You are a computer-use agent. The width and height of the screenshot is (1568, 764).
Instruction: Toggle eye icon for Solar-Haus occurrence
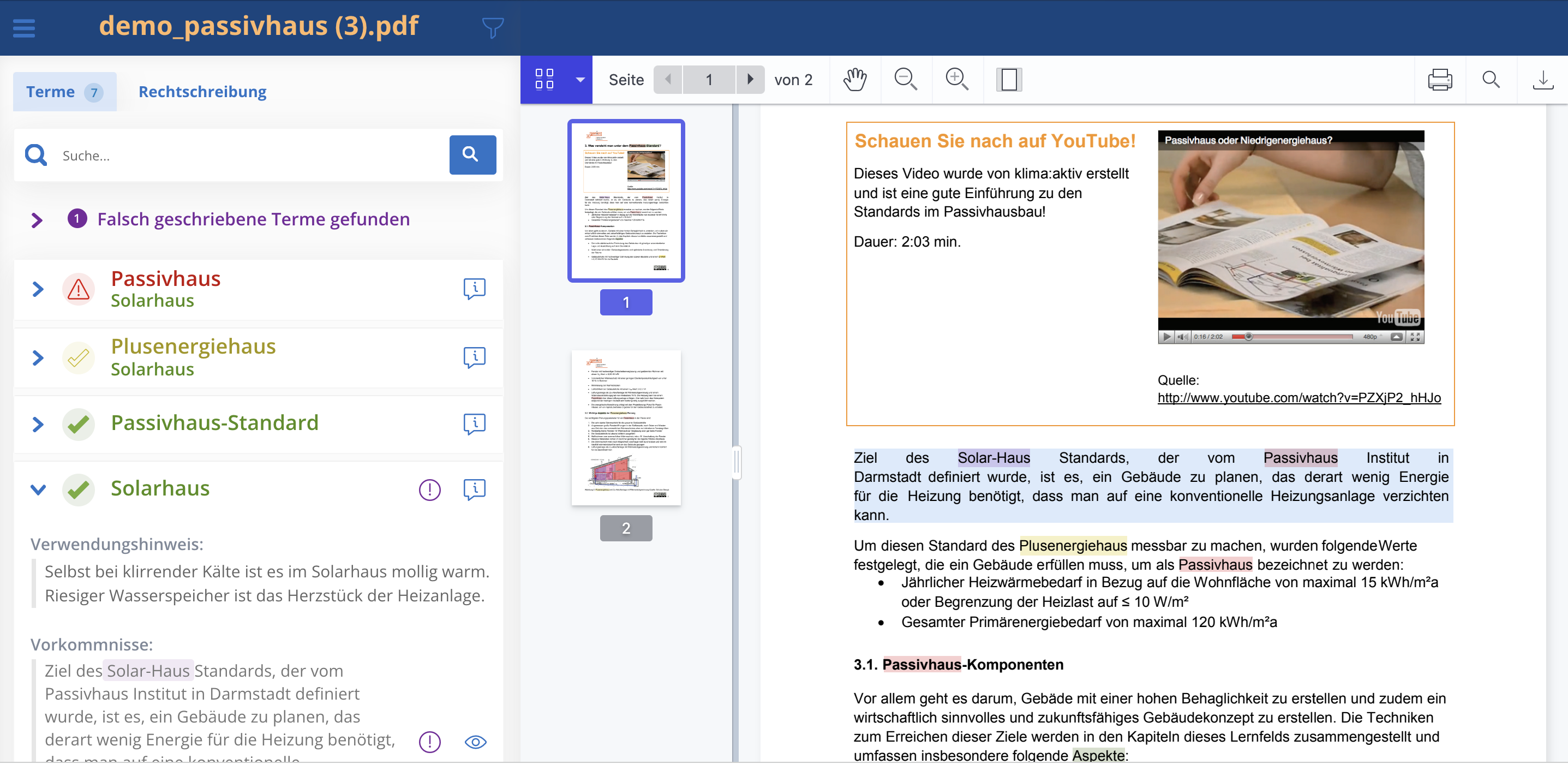(x=475, y=742)
